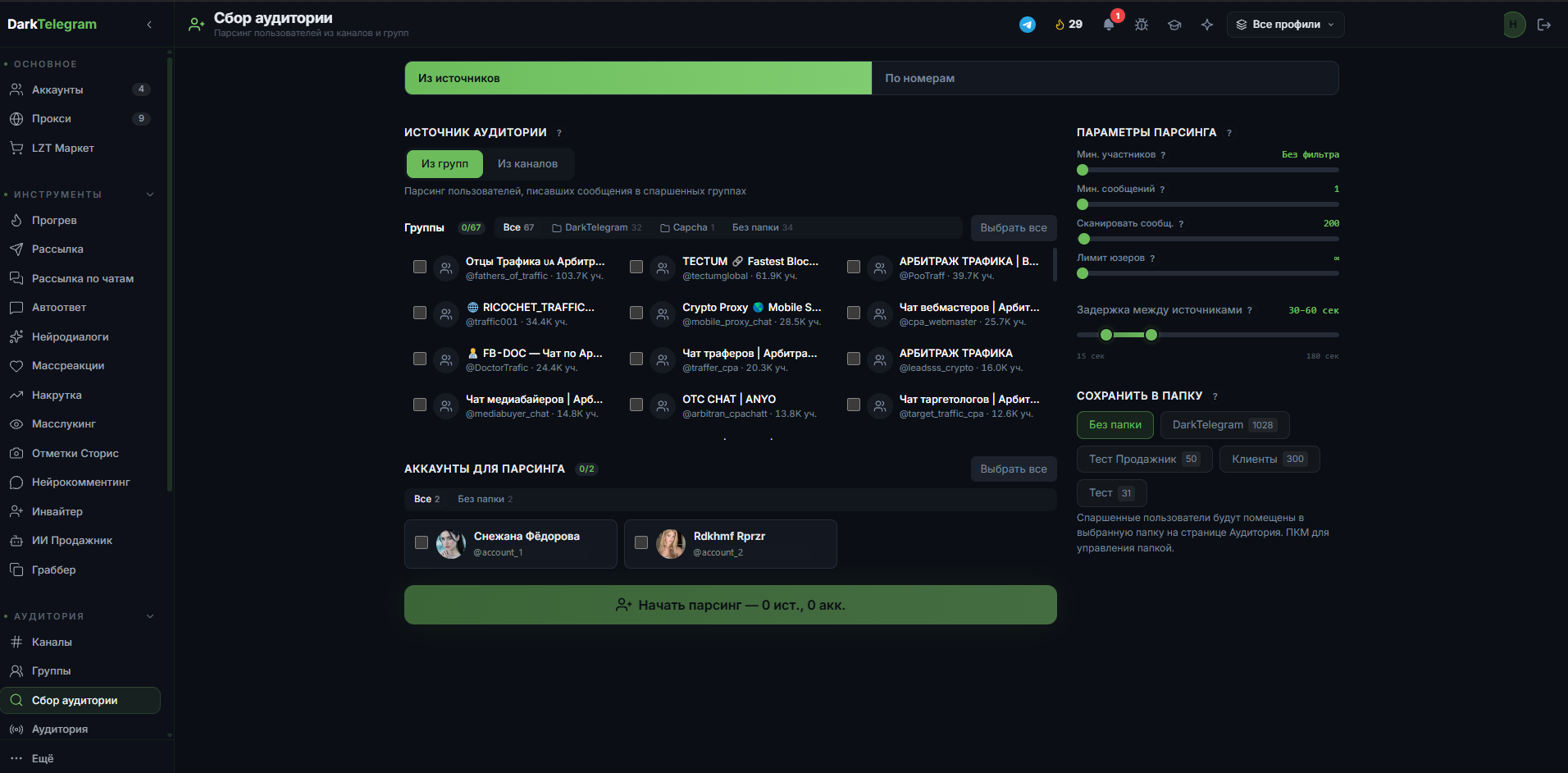Click the Мин. участников slider handle

coord(1083,170)
